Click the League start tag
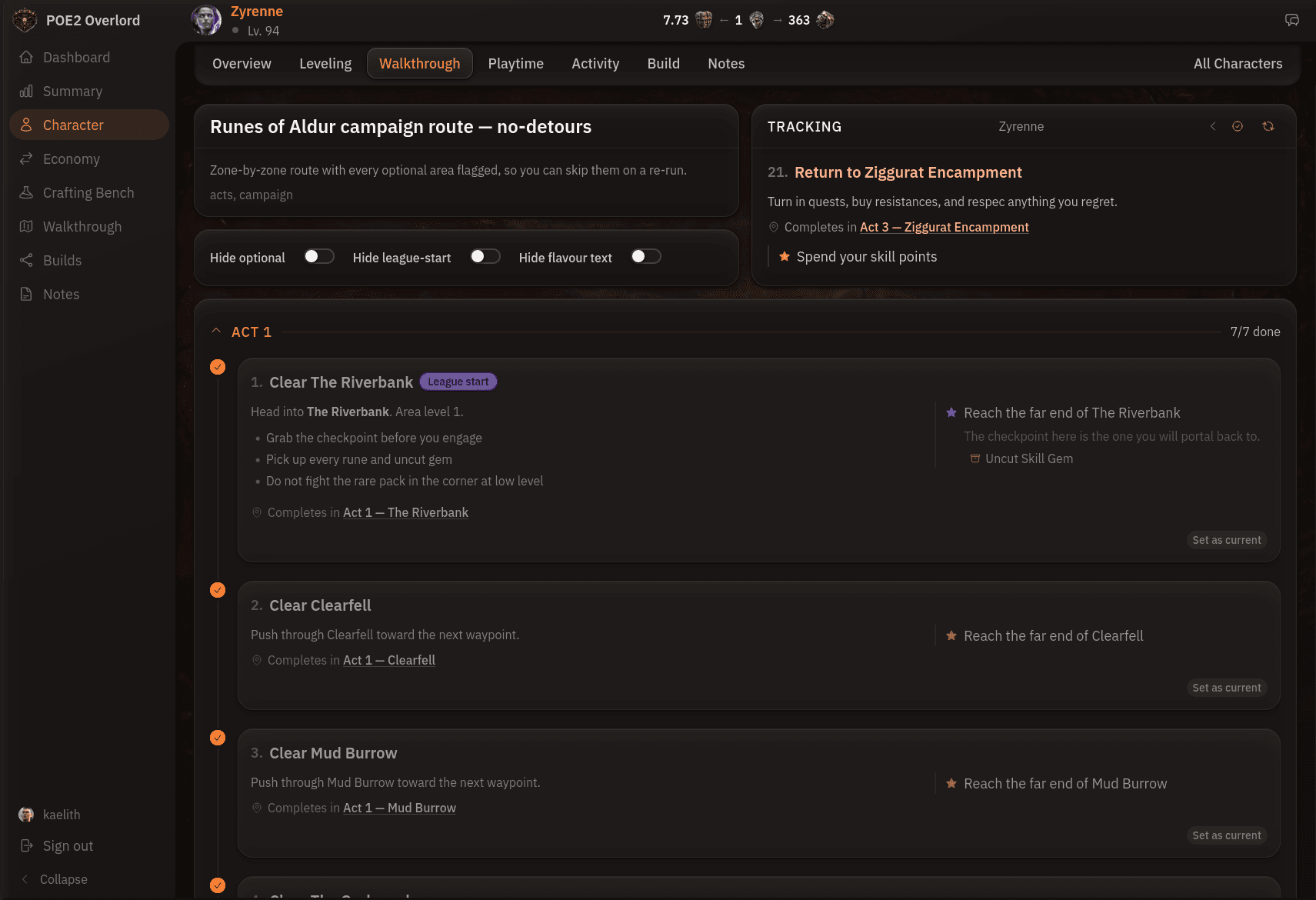This screenshot has width=1316, height=900. [x=458, y=382]
